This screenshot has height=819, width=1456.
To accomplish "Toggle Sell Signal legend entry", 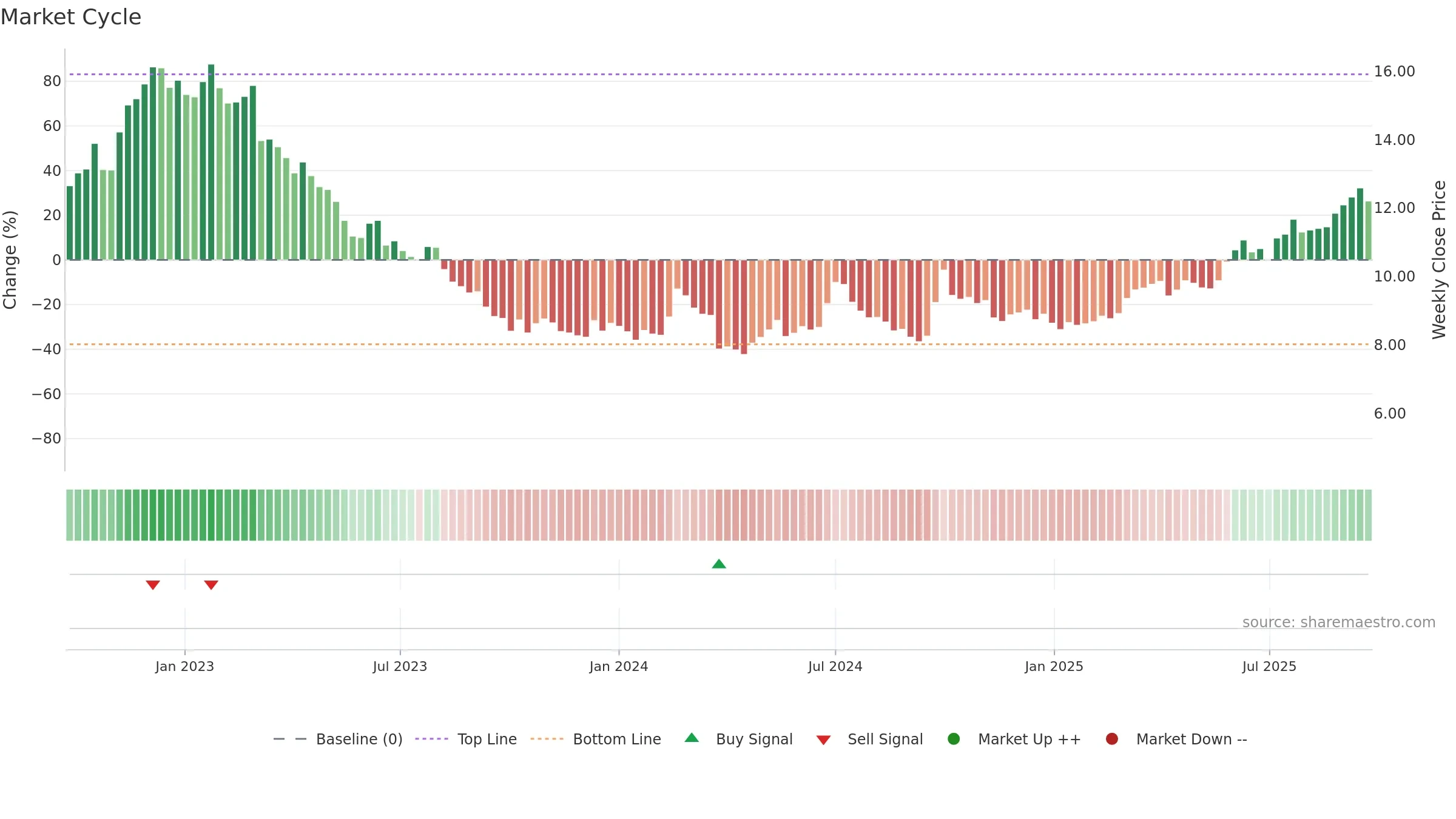I will point(869,739).
